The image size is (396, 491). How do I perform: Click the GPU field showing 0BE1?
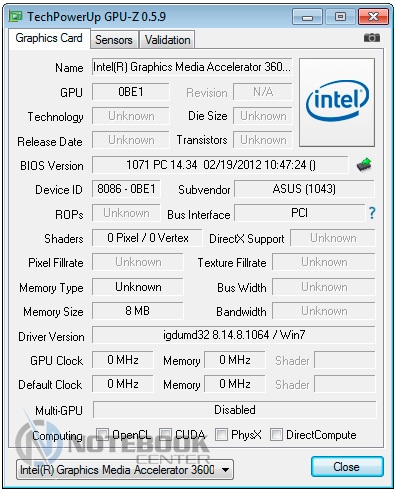pyautogui.click(x=131, y=92)
